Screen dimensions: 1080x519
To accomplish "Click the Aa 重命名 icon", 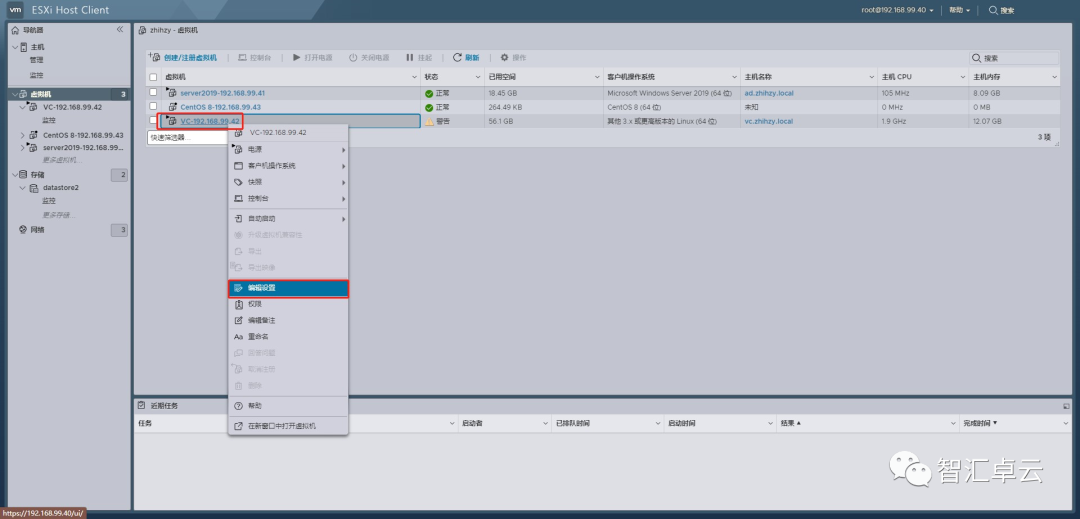I will (239, 337).
